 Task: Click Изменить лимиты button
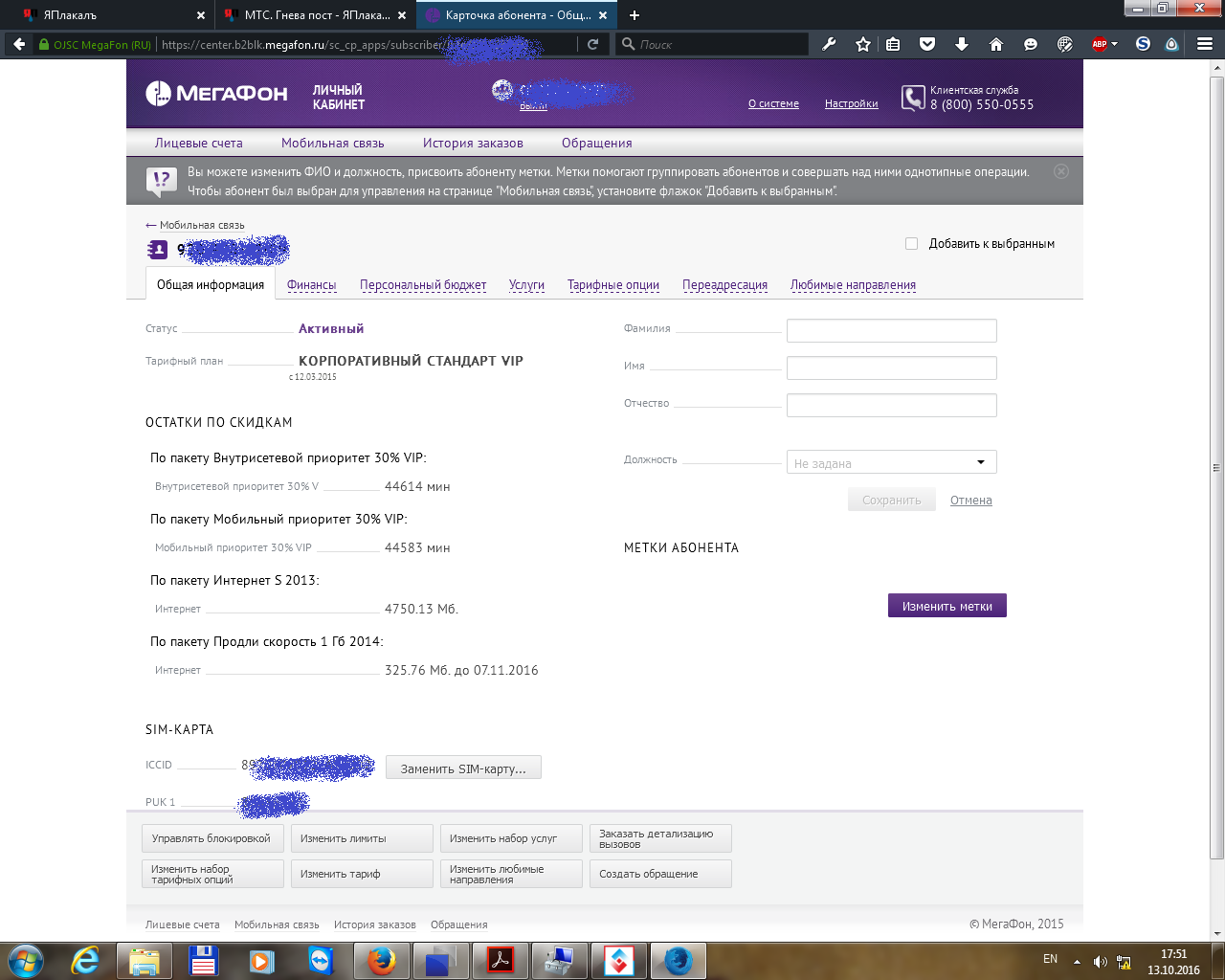pyautogui.click(x=362, y=838)
